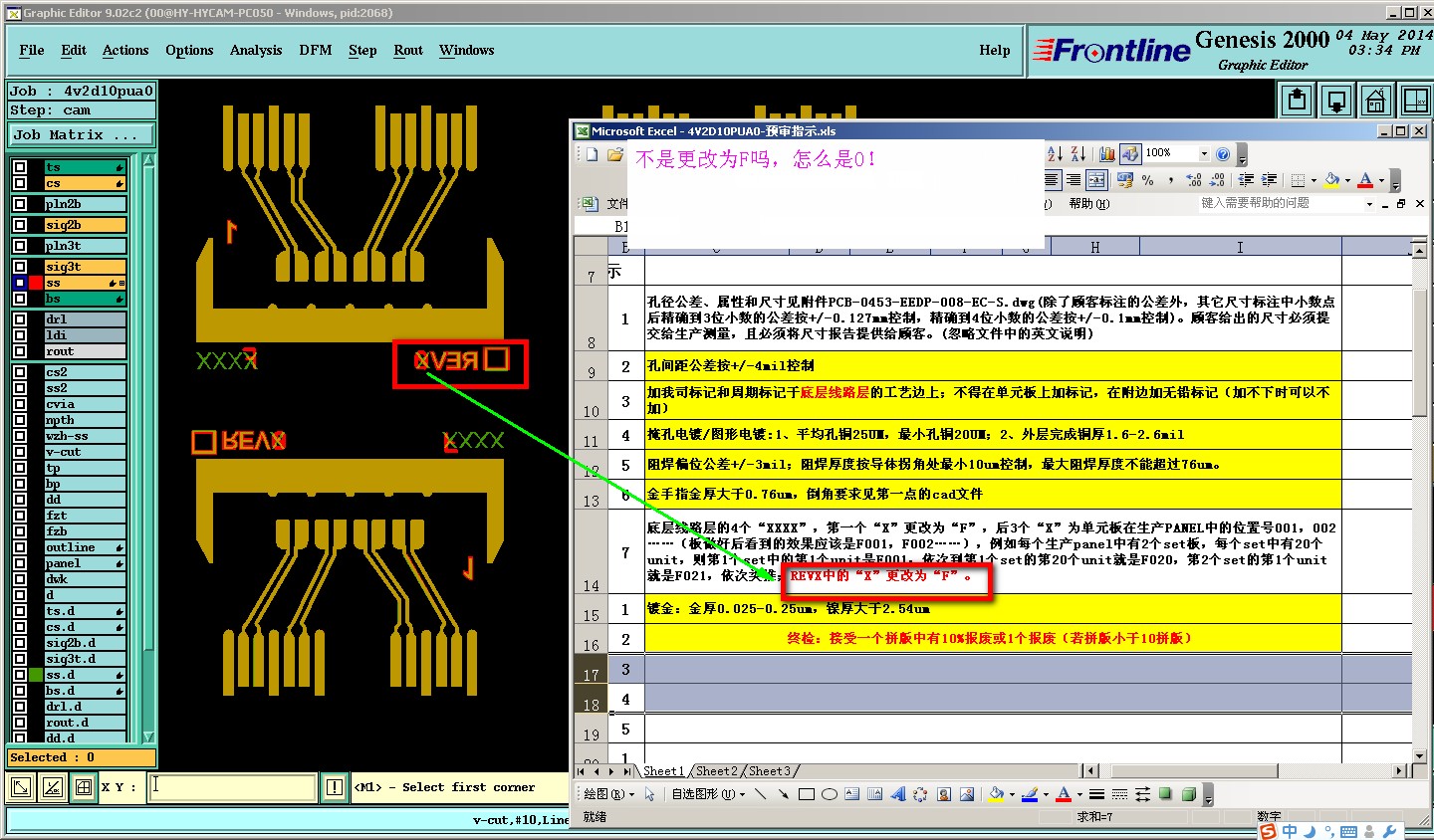Click the Job Matrix button
Viewport: 1434px width, 840px height.
[83, 134]
